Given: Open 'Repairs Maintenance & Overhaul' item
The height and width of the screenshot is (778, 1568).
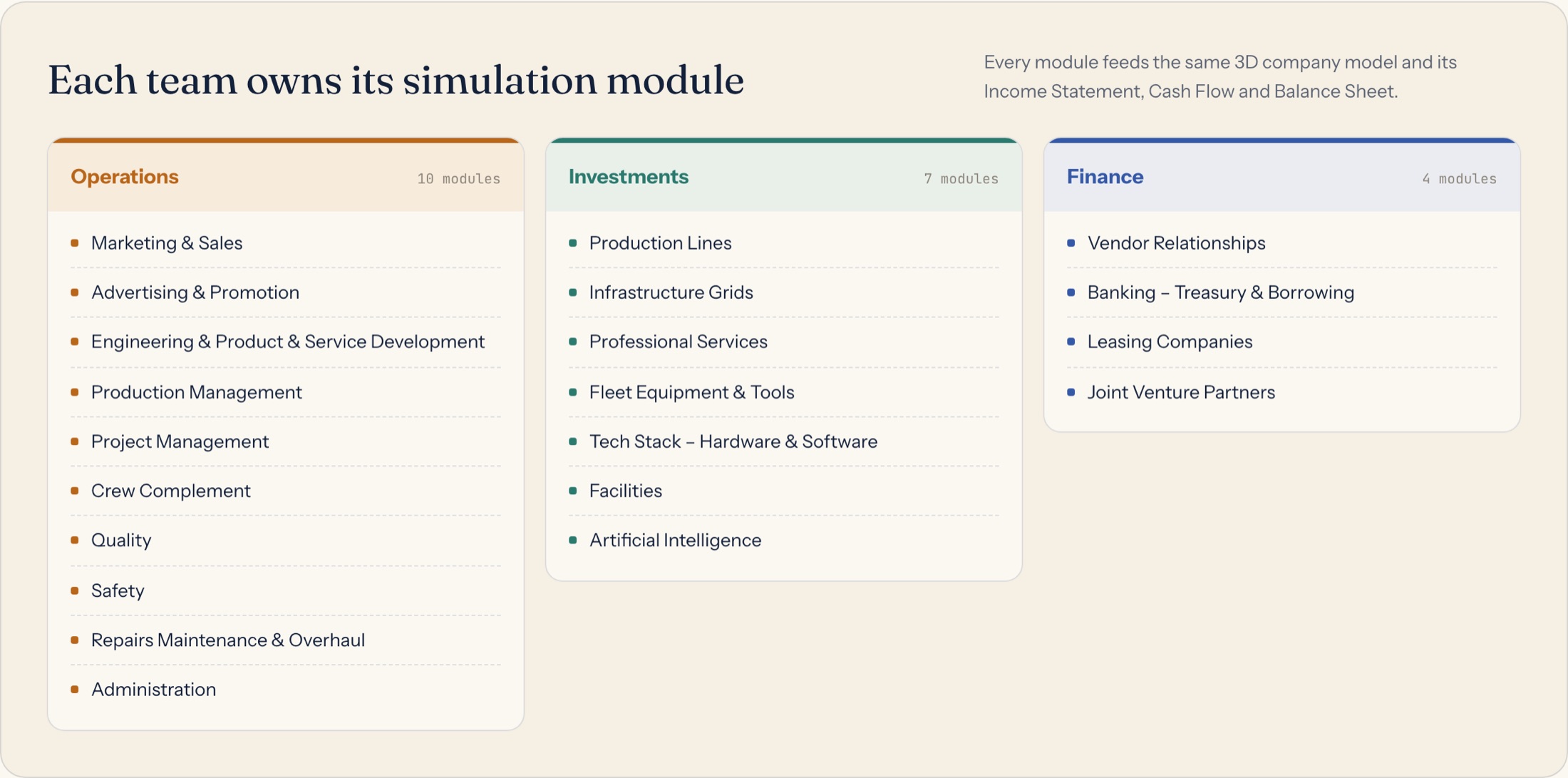Looking at the screenshot, I should [x=285, y=640].
